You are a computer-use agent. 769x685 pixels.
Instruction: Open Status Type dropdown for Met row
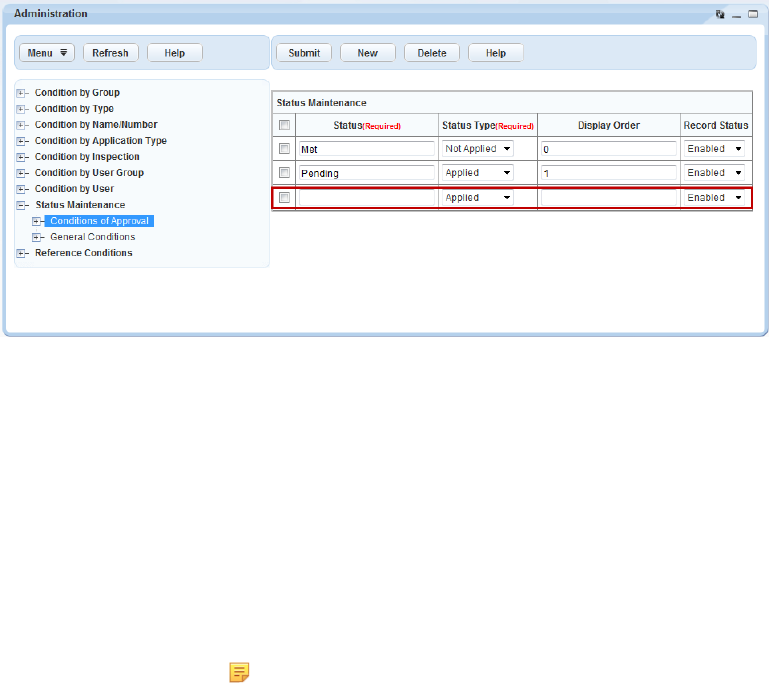tap(478, 149)
